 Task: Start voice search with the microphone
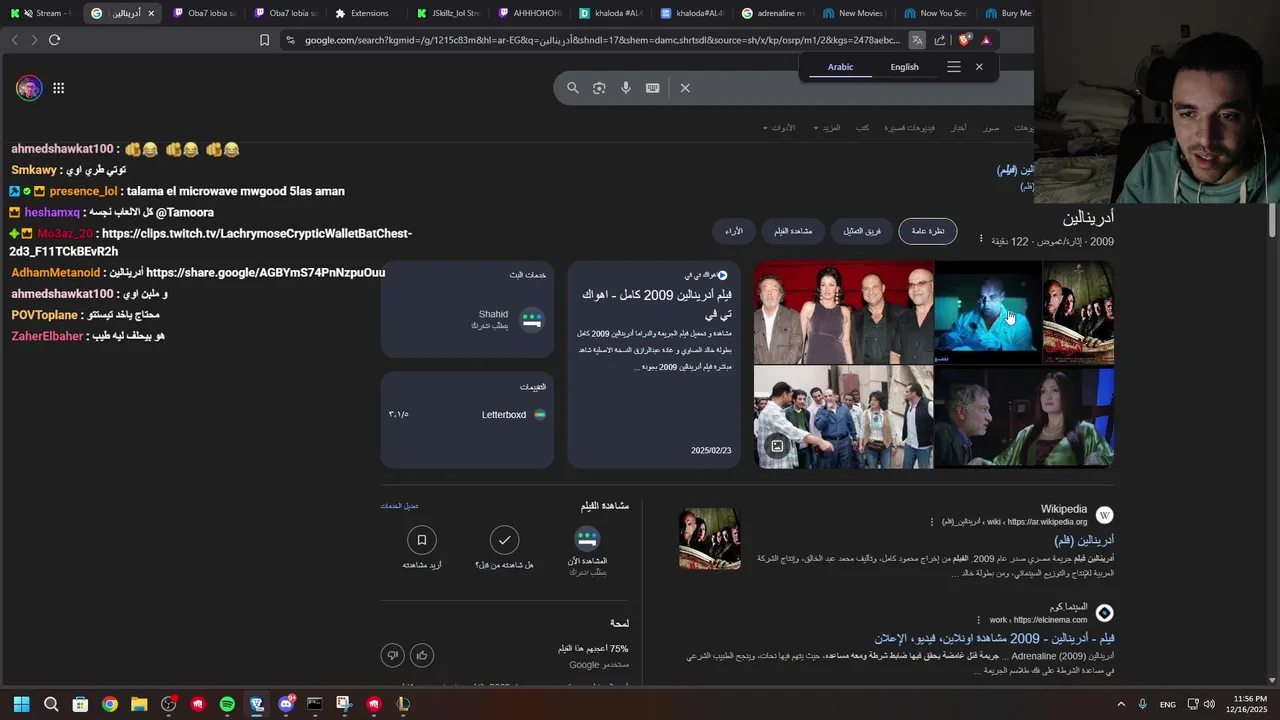[626, 88]
